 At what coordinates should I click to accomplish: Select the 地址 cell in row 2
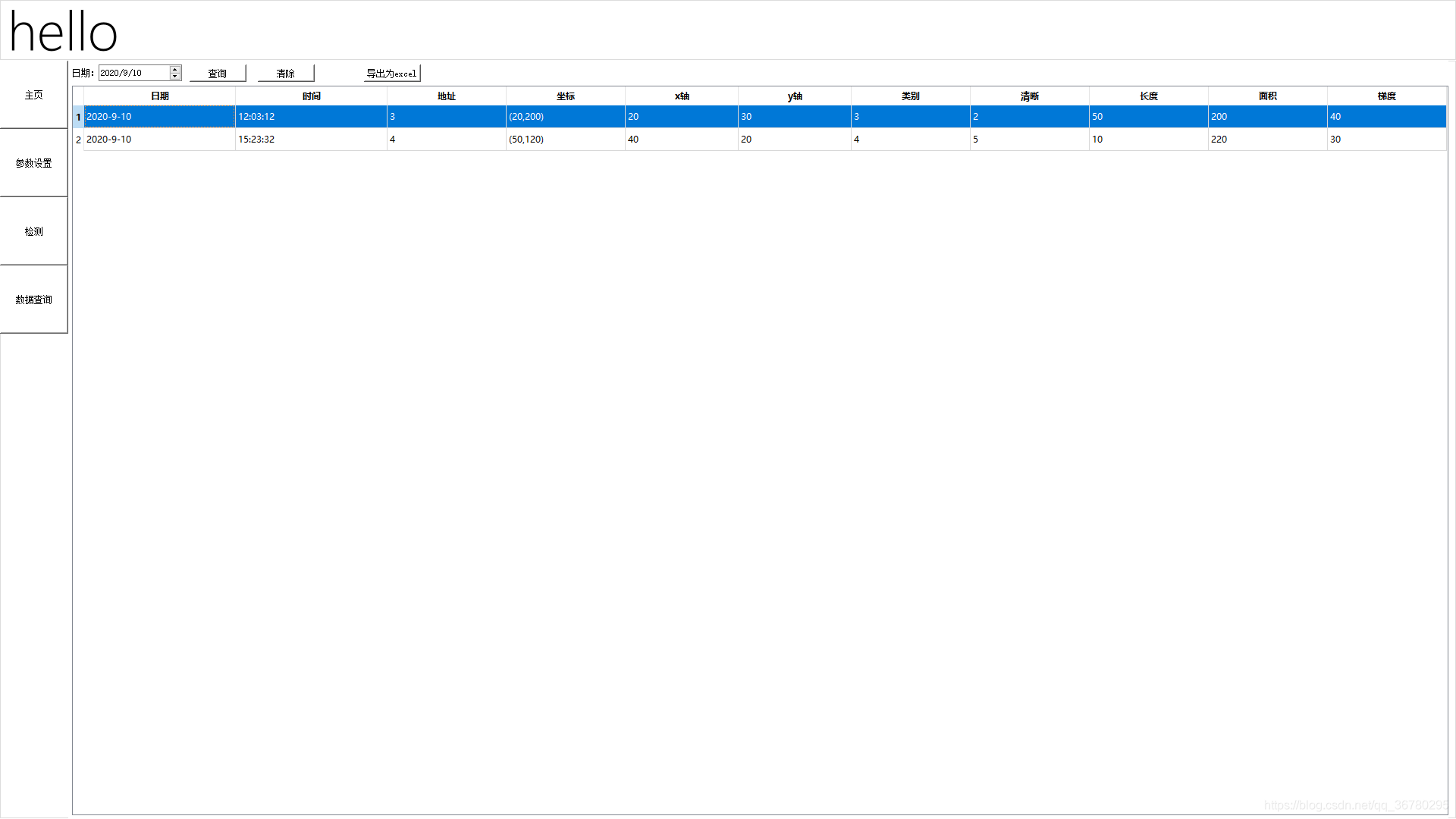click(x=447, y=140)
